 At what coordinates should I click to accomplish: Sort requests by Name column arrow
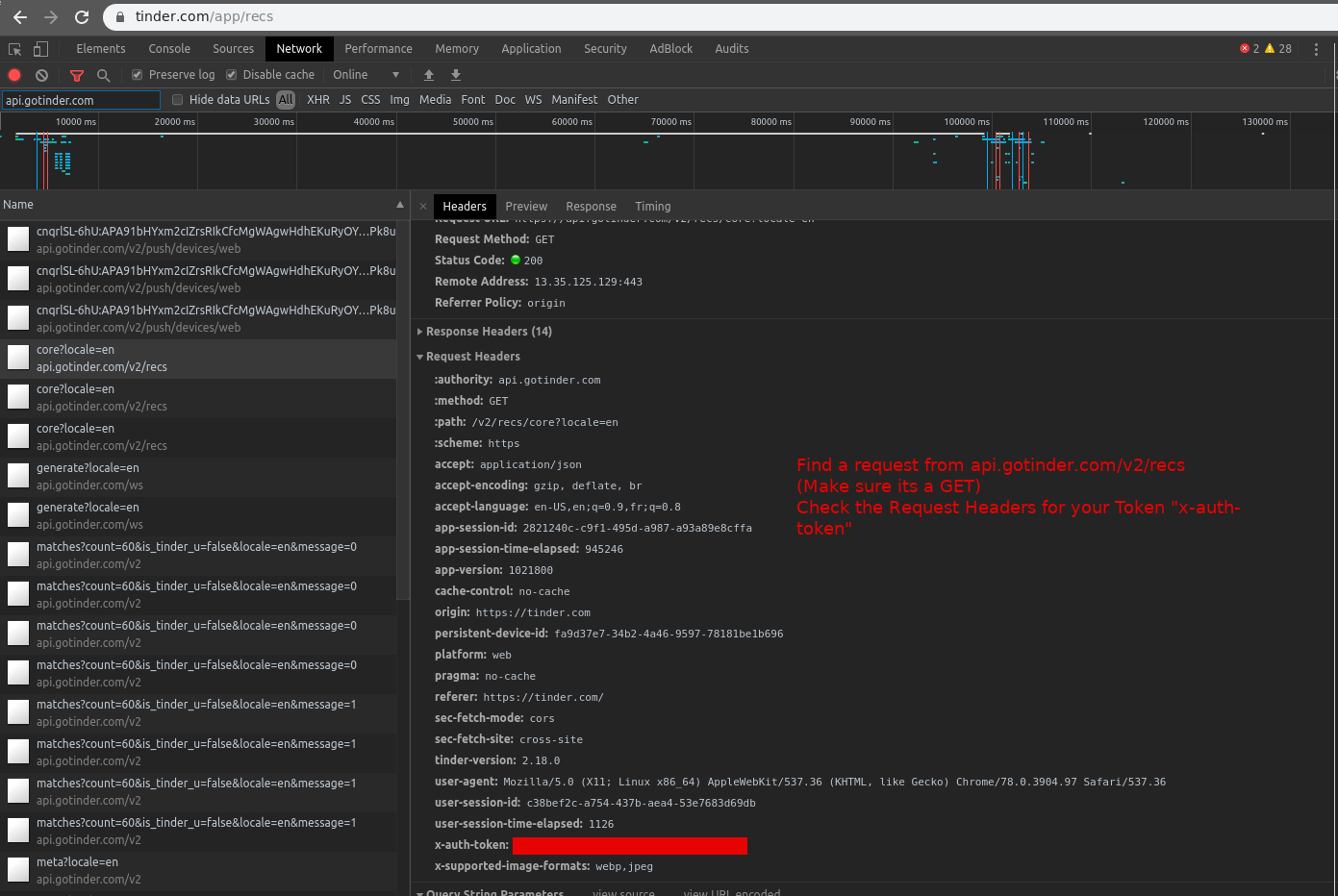tap(400, 205)
